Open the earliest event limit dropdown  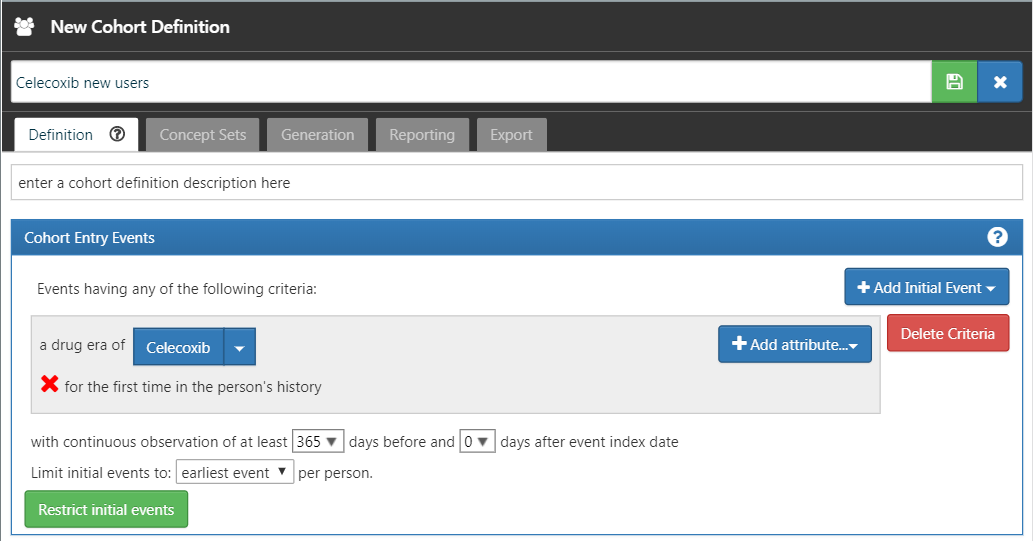click(235, 472)
